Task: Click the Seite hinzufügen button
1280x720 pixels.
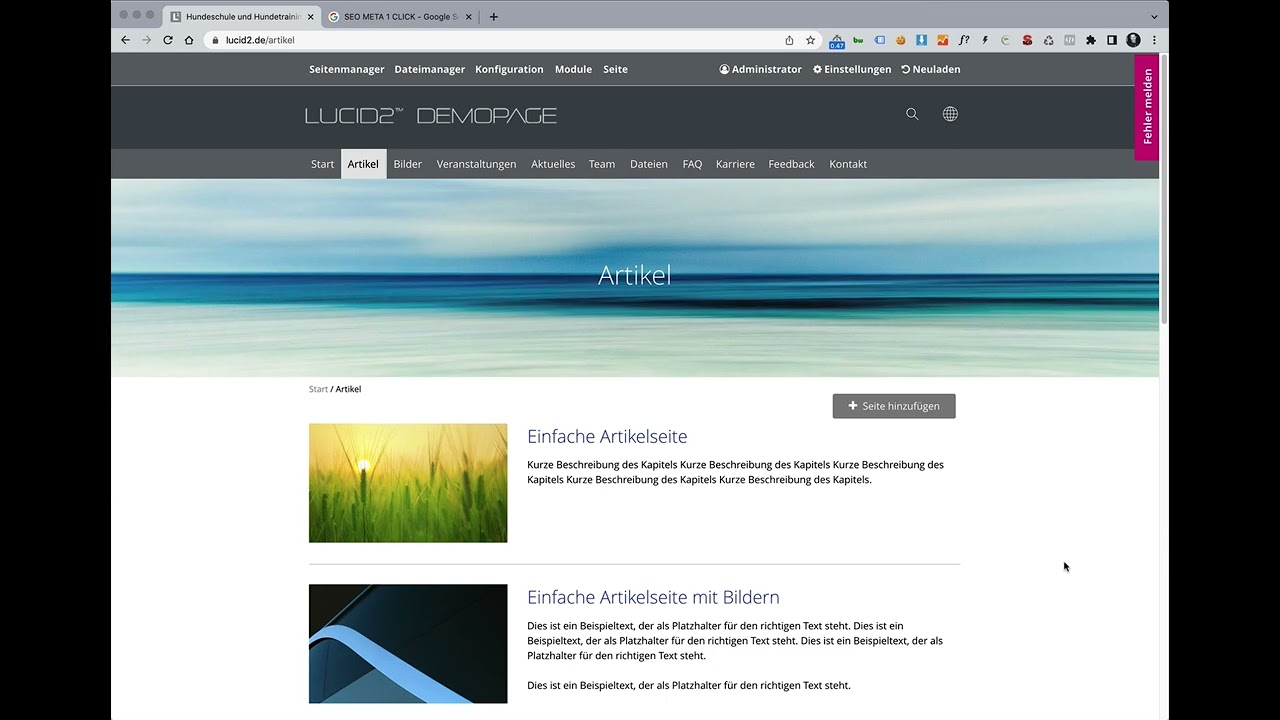Action: [x=894, y=406]
